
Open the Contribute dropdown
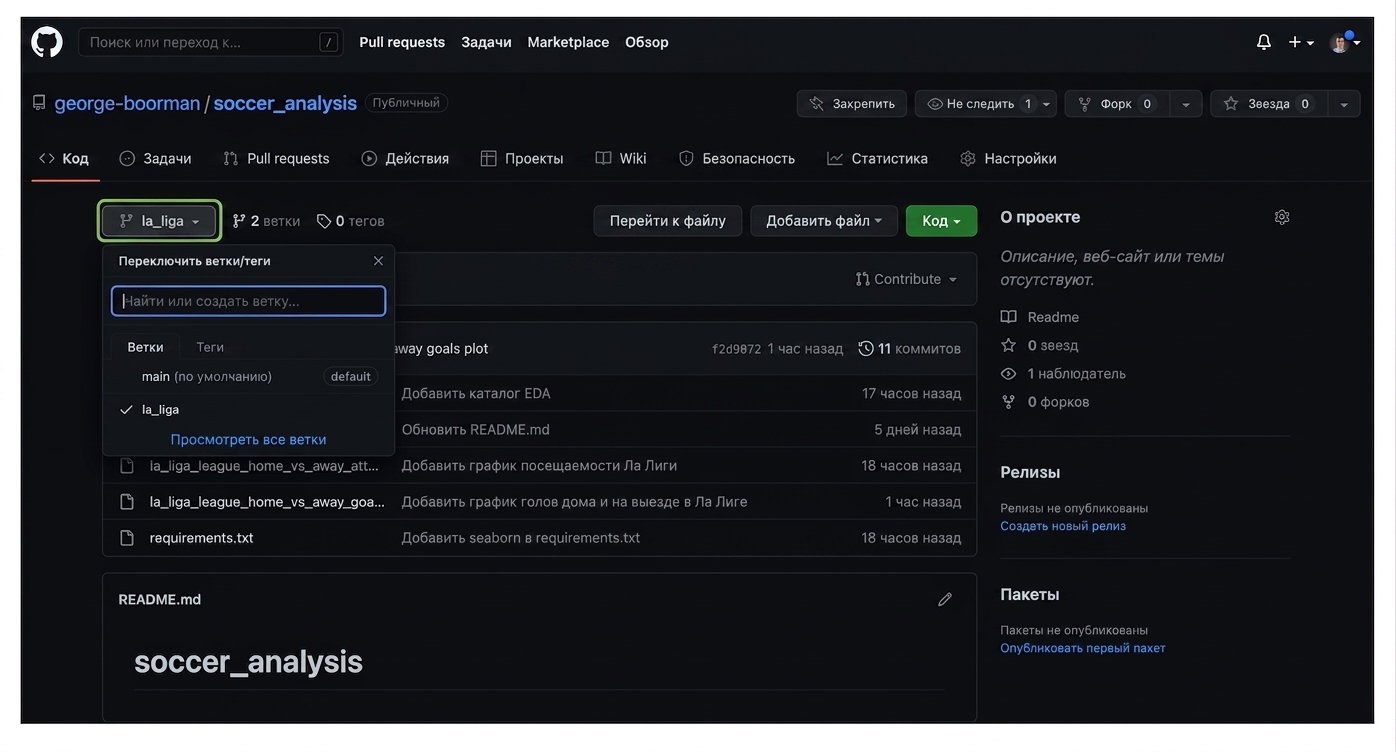907,279
